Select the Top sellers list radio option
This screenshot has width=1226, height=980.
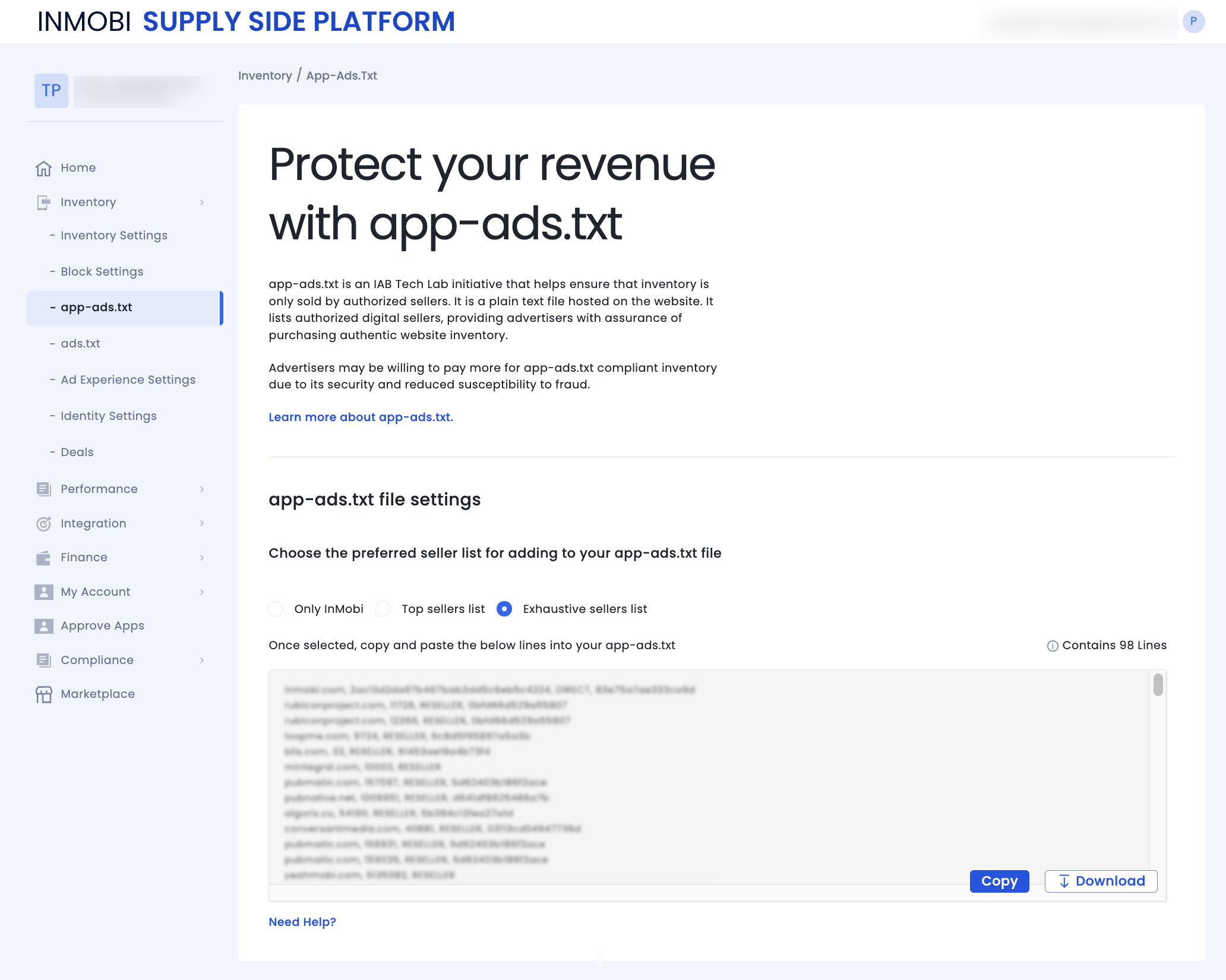[383, 609]
